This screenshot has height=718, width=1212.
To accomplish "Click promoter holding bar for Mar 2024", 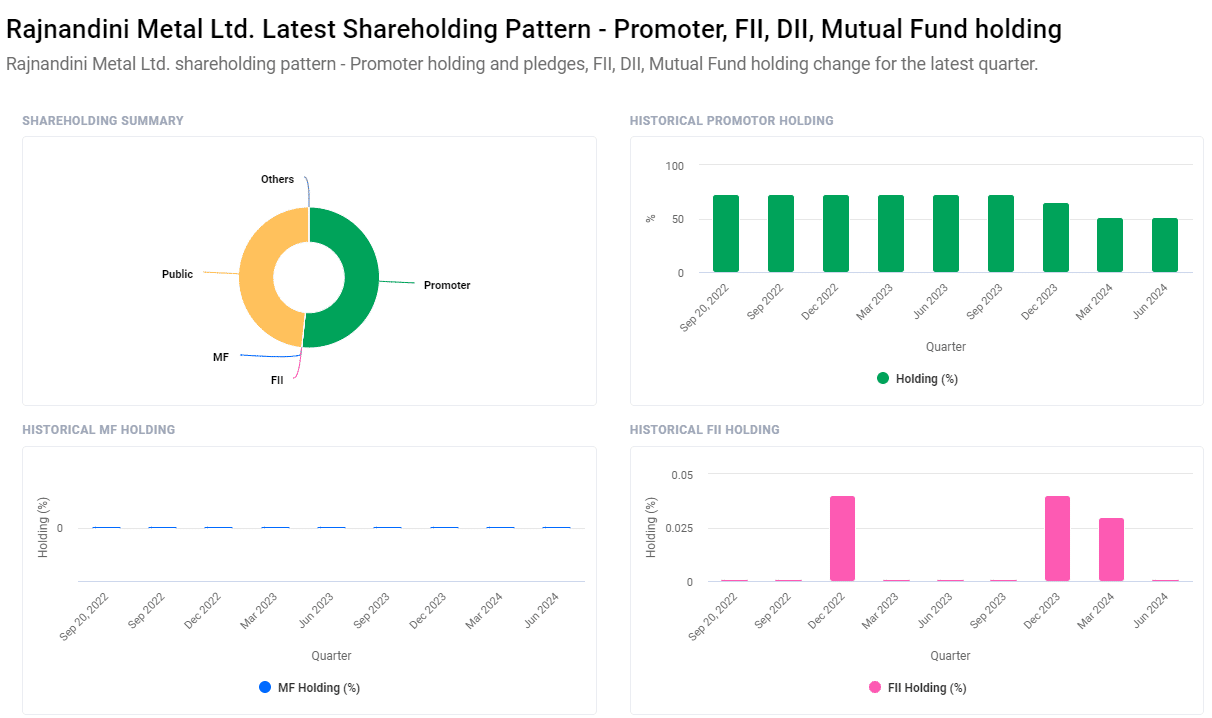I will 1110,245.
